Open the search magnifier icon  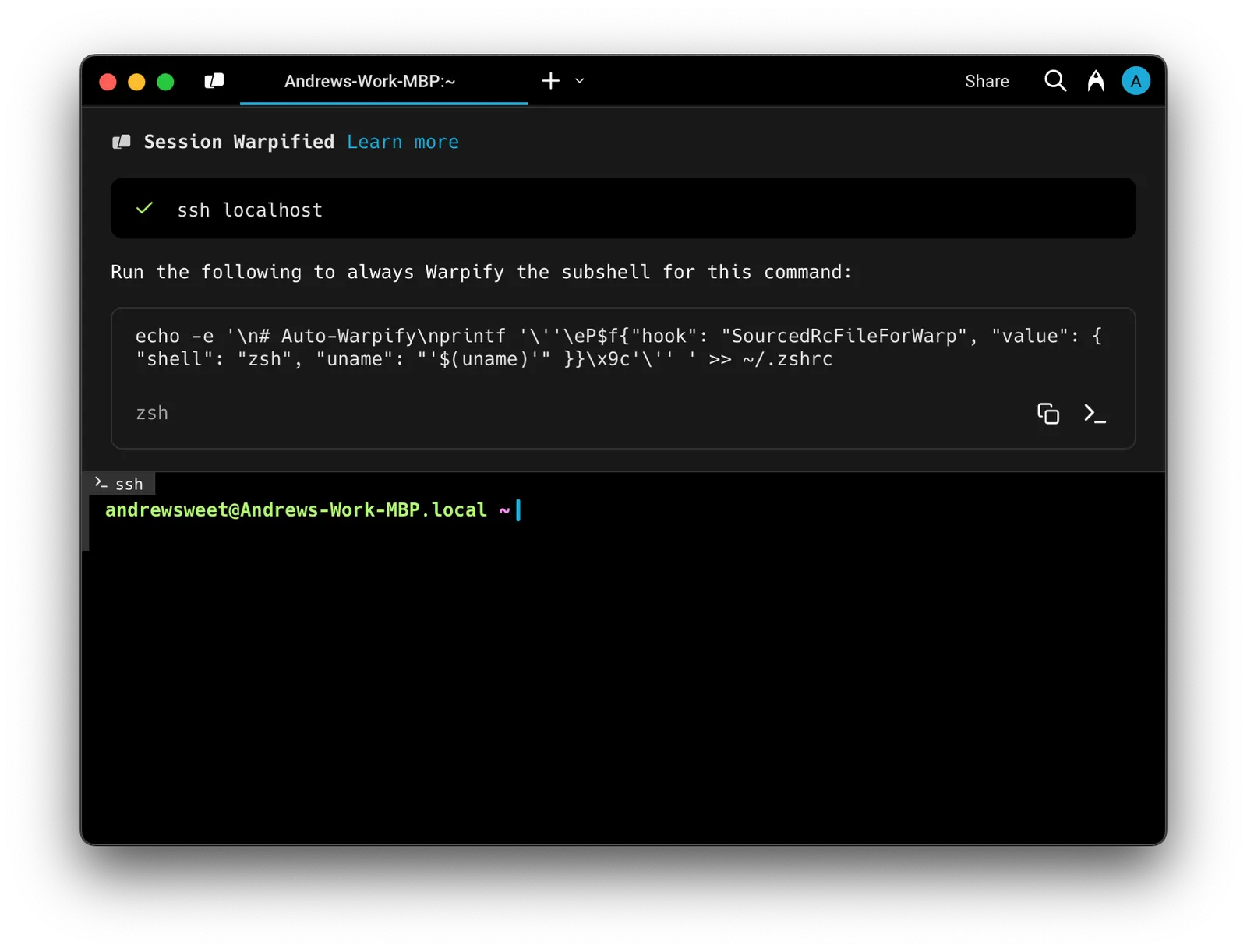(1055, 80)
